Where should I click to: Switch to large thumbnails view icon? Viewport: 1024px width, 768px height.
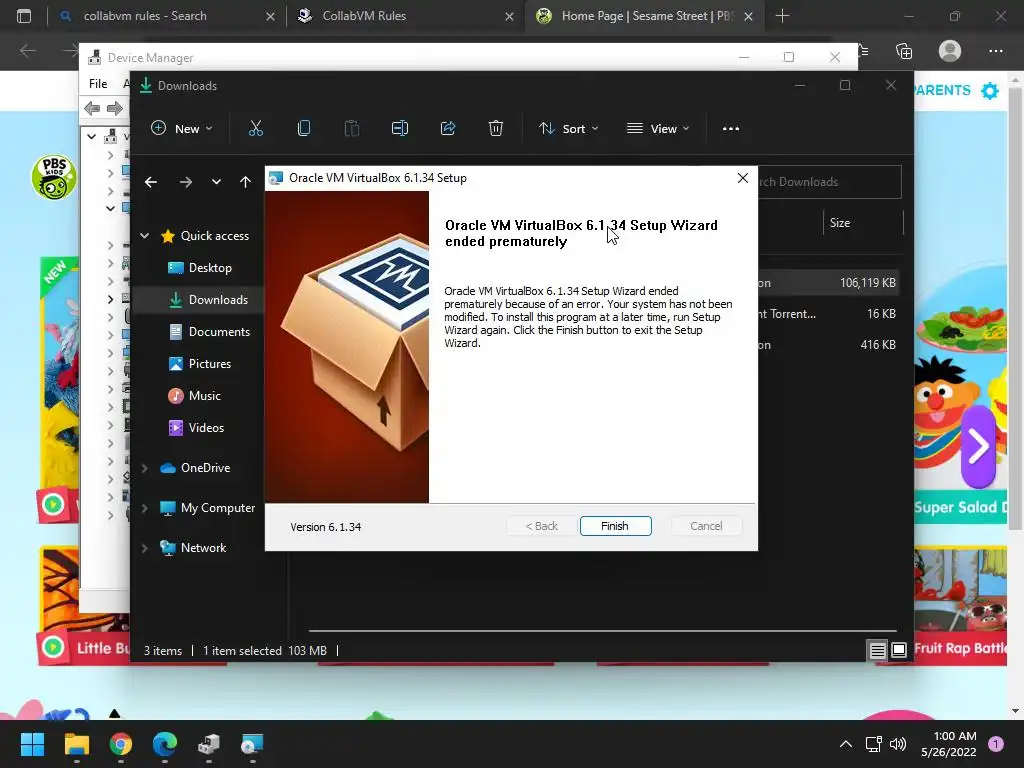tap(899, 650)
